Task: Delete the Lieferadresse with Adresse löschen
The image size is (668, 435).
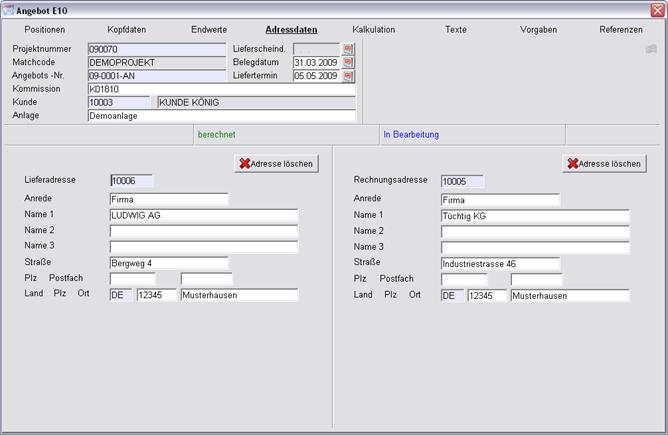Action: (x=276, y=163)
